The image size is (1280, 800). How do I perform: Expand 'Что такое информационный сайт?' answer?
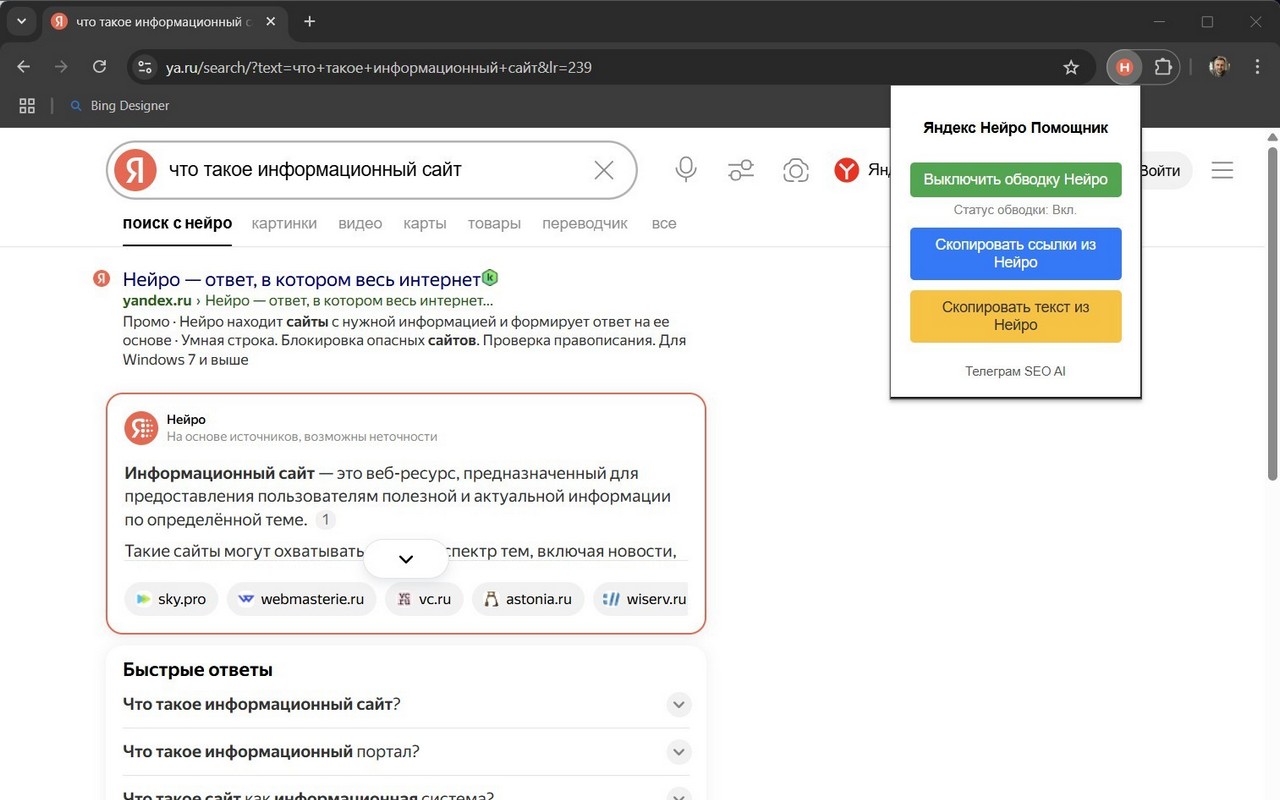coord(679,705)
